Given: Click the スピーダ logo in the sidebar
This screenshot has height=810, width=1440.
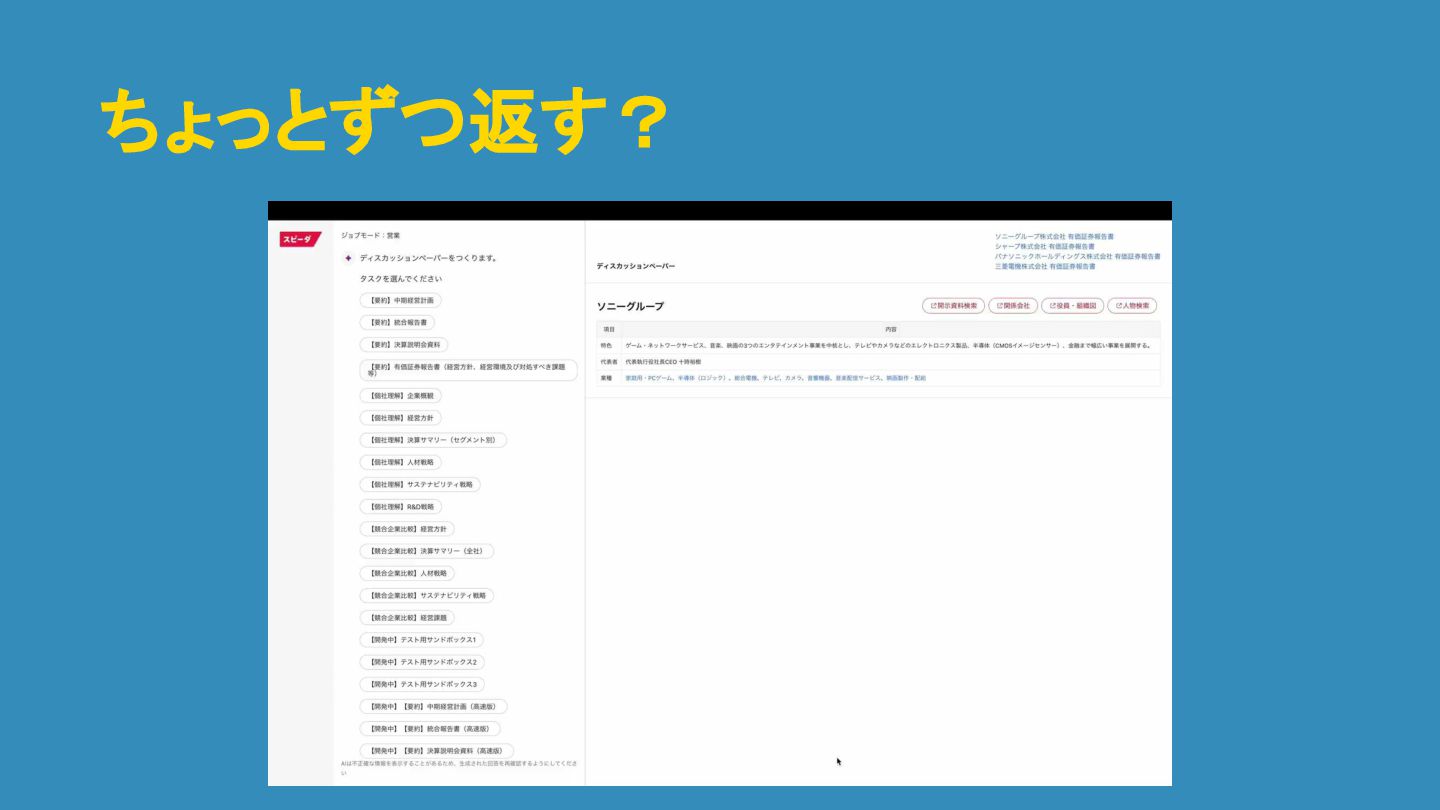Looking at the screenshot, I should coord(300,239).
